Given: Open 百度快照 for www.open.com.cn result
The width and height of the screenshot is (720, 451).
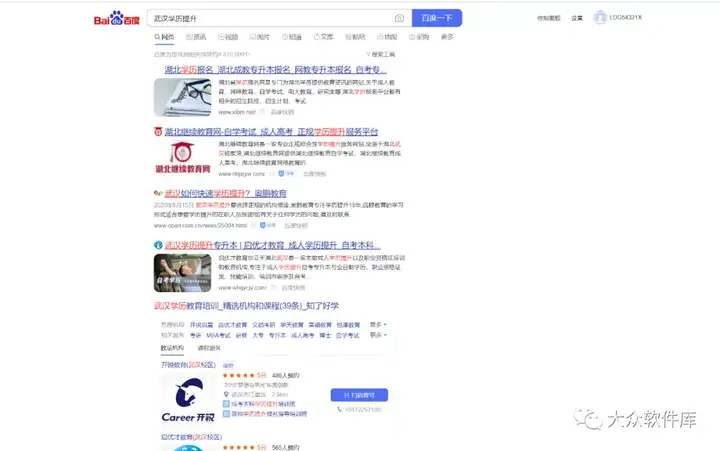Looking at the screenshot, I should [x=296, y=226].
